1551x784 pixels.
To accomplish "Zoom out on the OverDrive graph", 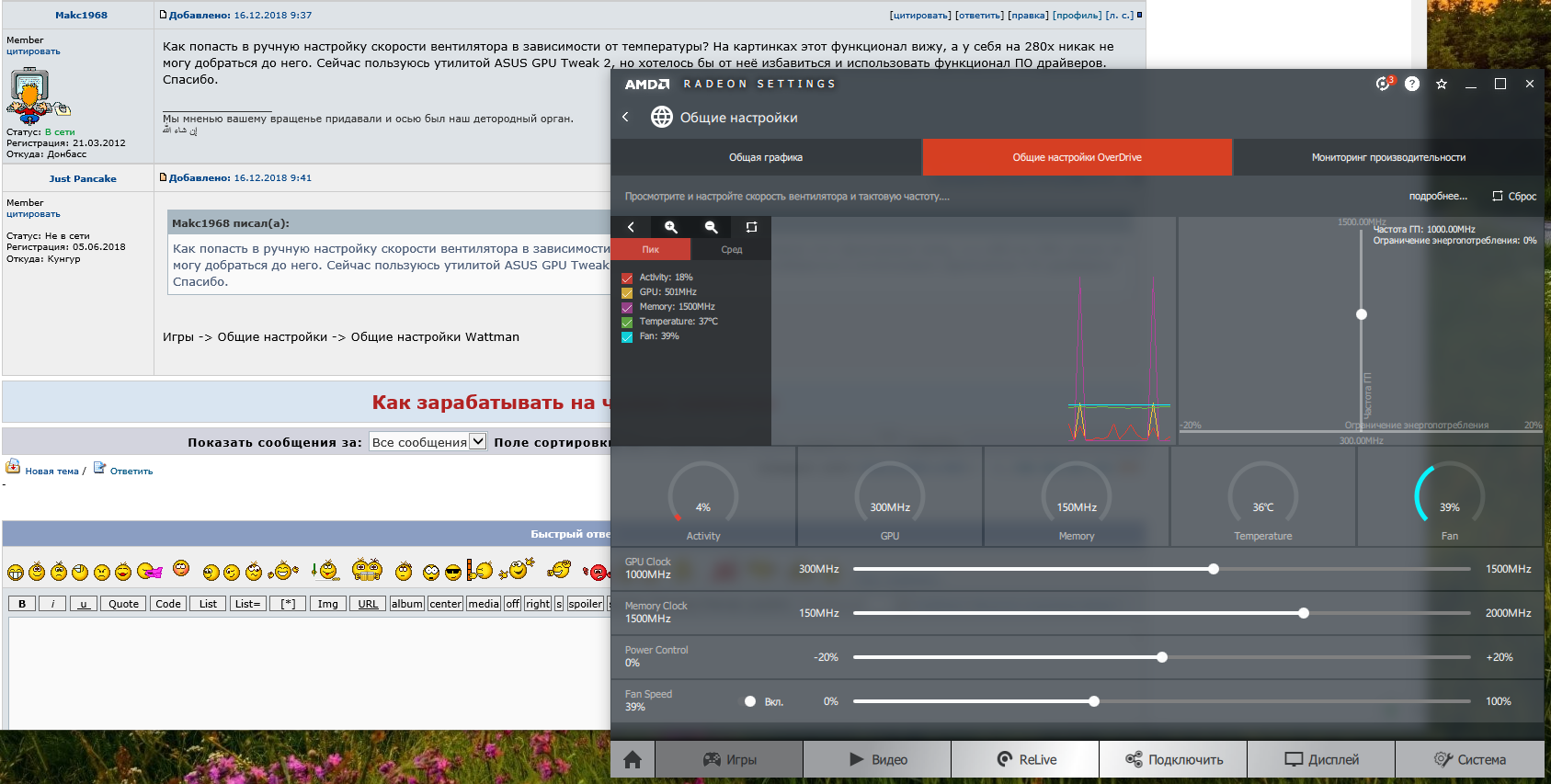I will click(711, 227).
